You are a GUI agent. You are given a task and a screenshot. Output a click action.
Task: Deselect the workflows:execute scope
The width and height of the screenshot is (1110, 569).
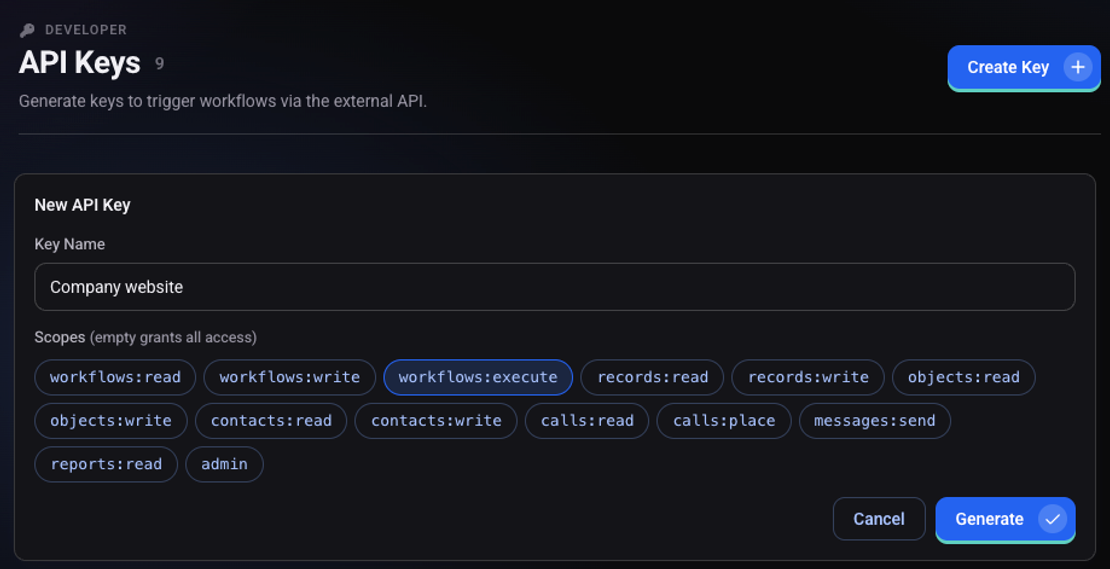478,377
